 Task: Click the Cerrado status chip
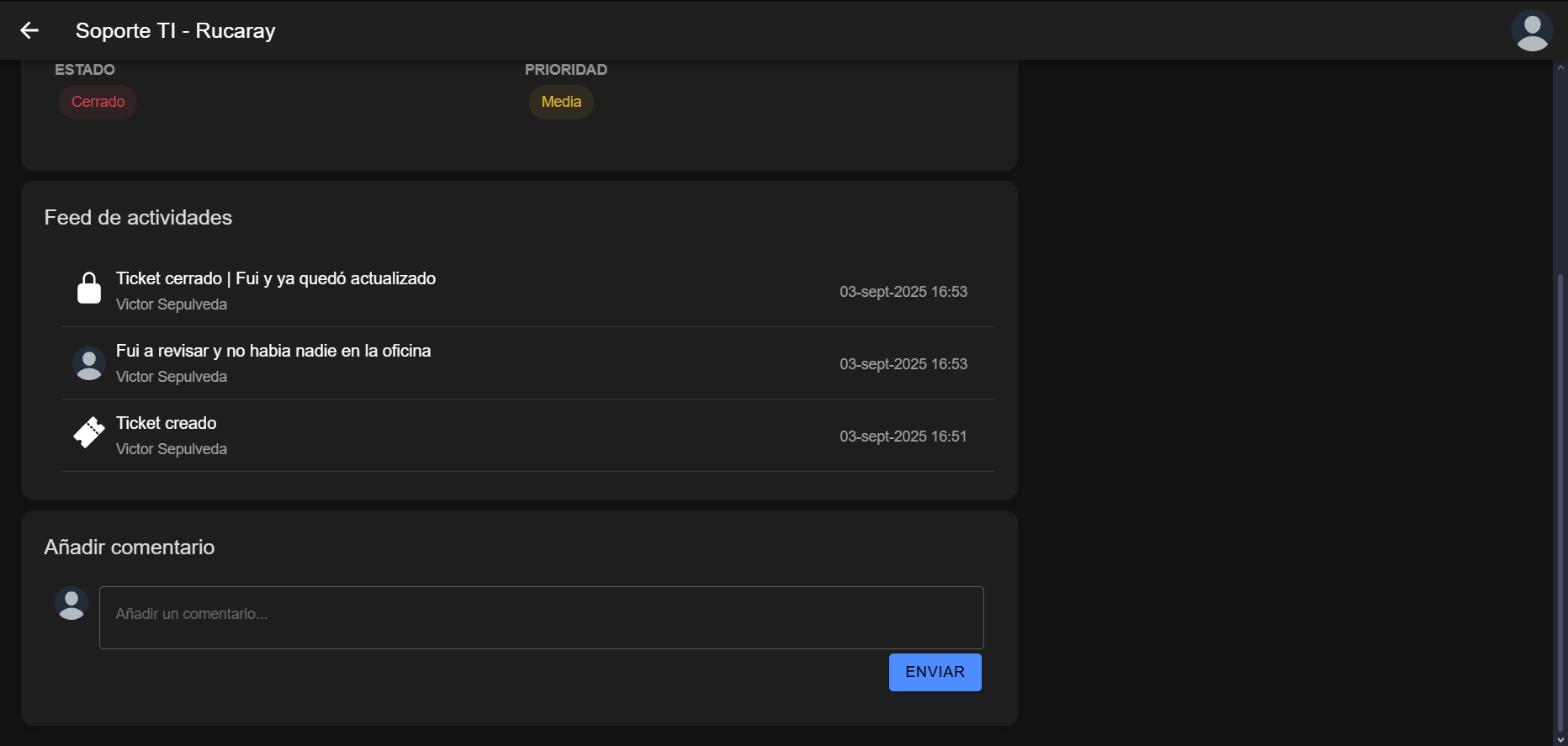[x=98, y=102]
